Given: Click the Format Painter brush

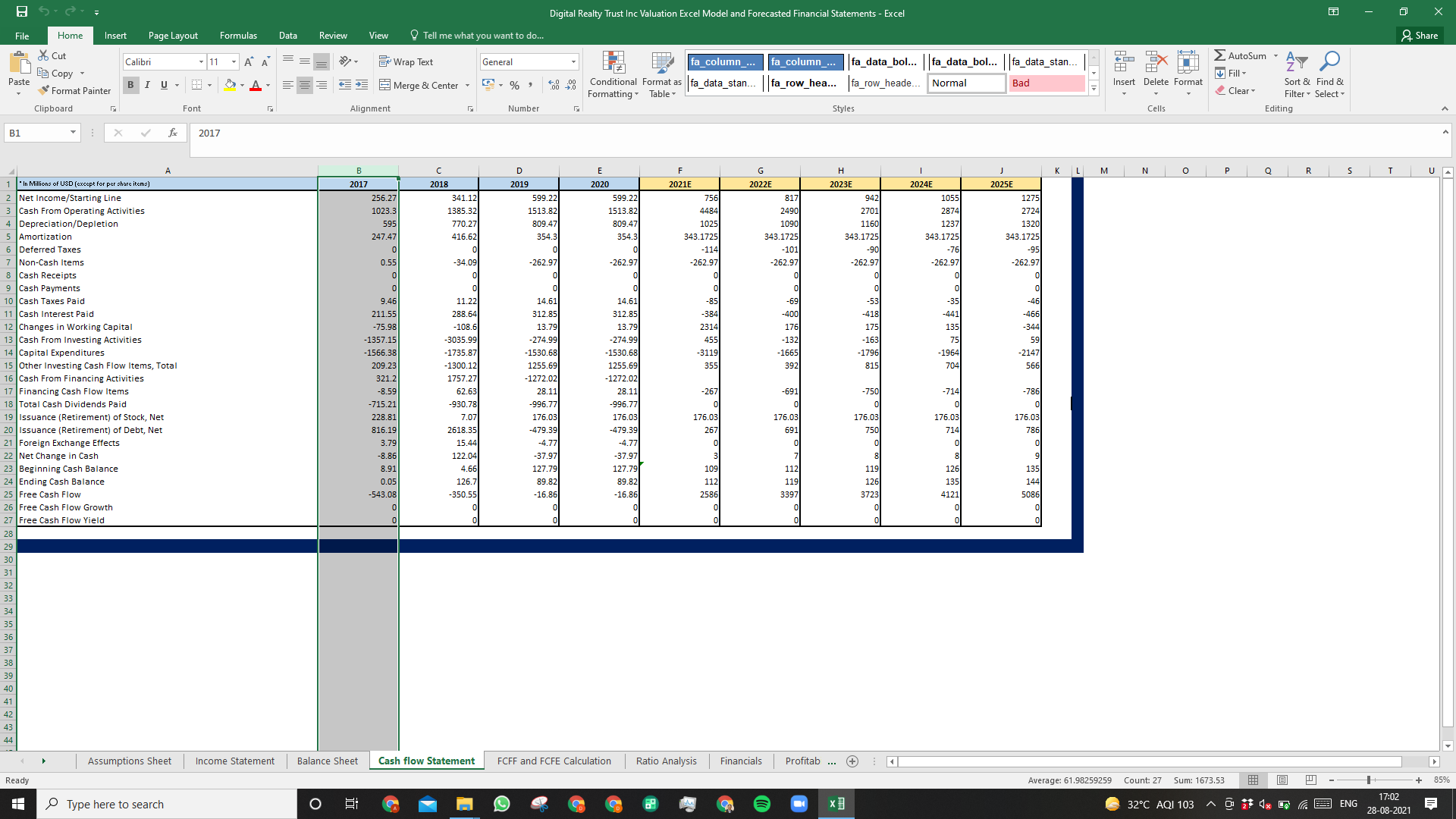Looking at the screenshot, I should coord(43,90).
